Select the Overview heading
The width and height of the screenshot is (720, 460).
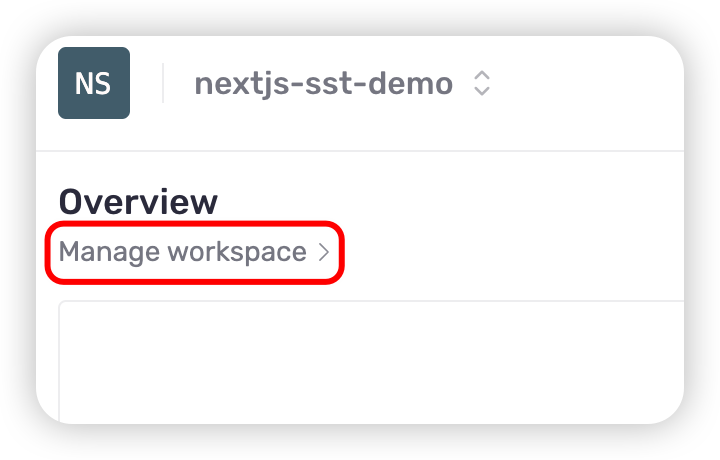tap(138, 202)
